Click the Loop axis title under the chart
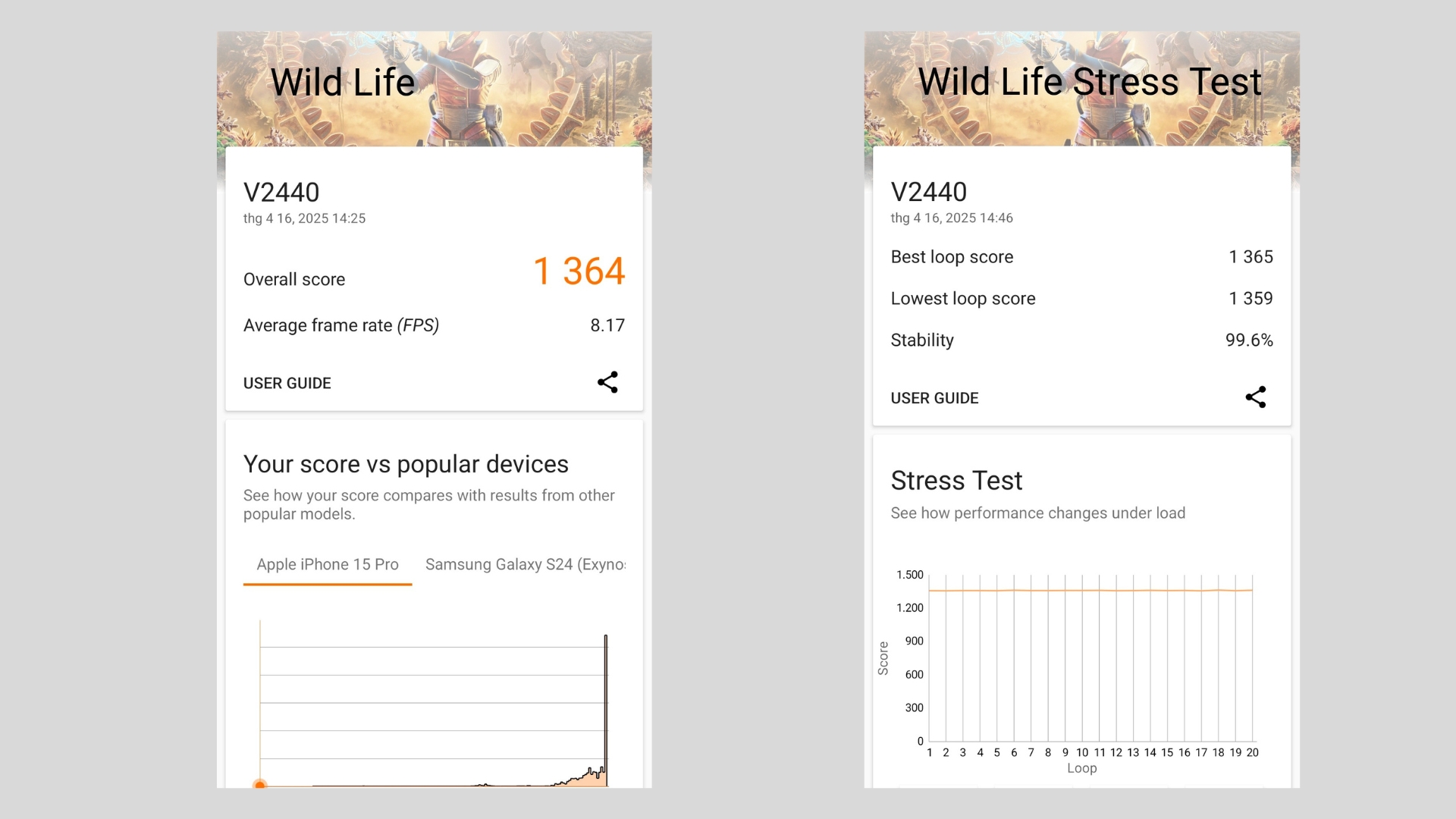1456x819 pixels. click(x=1082, y=768)
